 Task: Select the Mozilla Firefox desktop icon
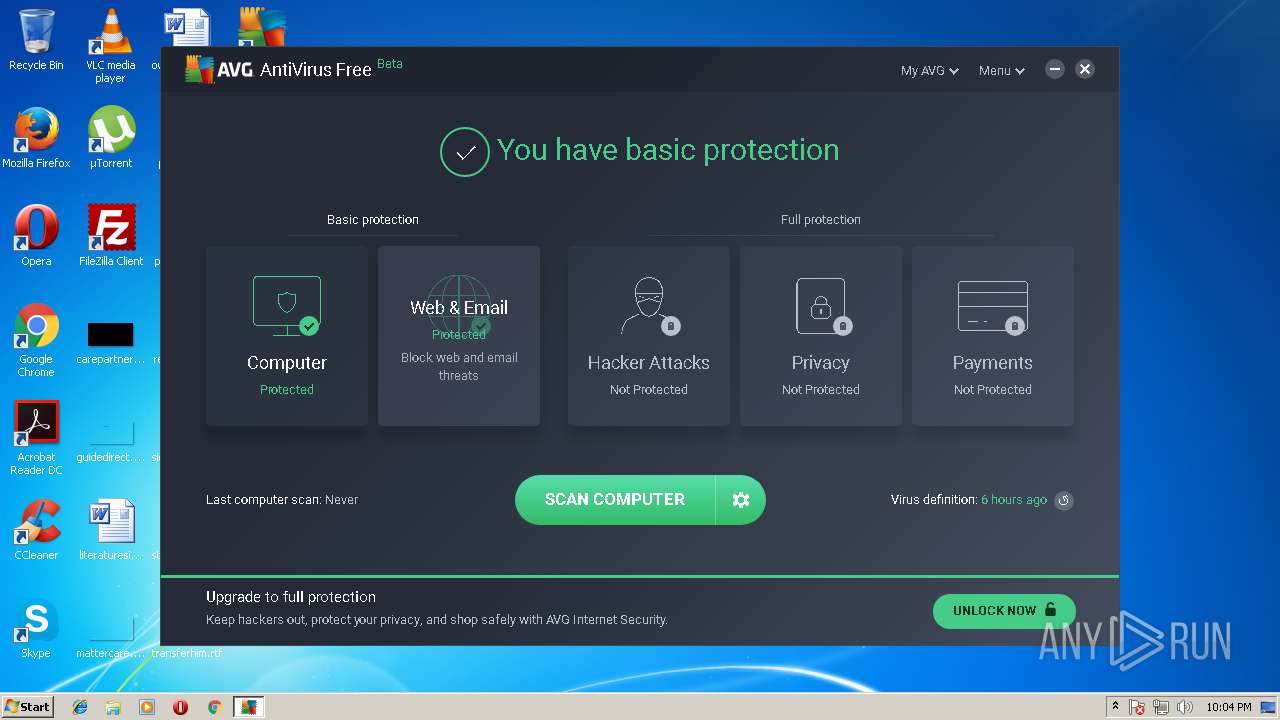click(x=36, y=138)
